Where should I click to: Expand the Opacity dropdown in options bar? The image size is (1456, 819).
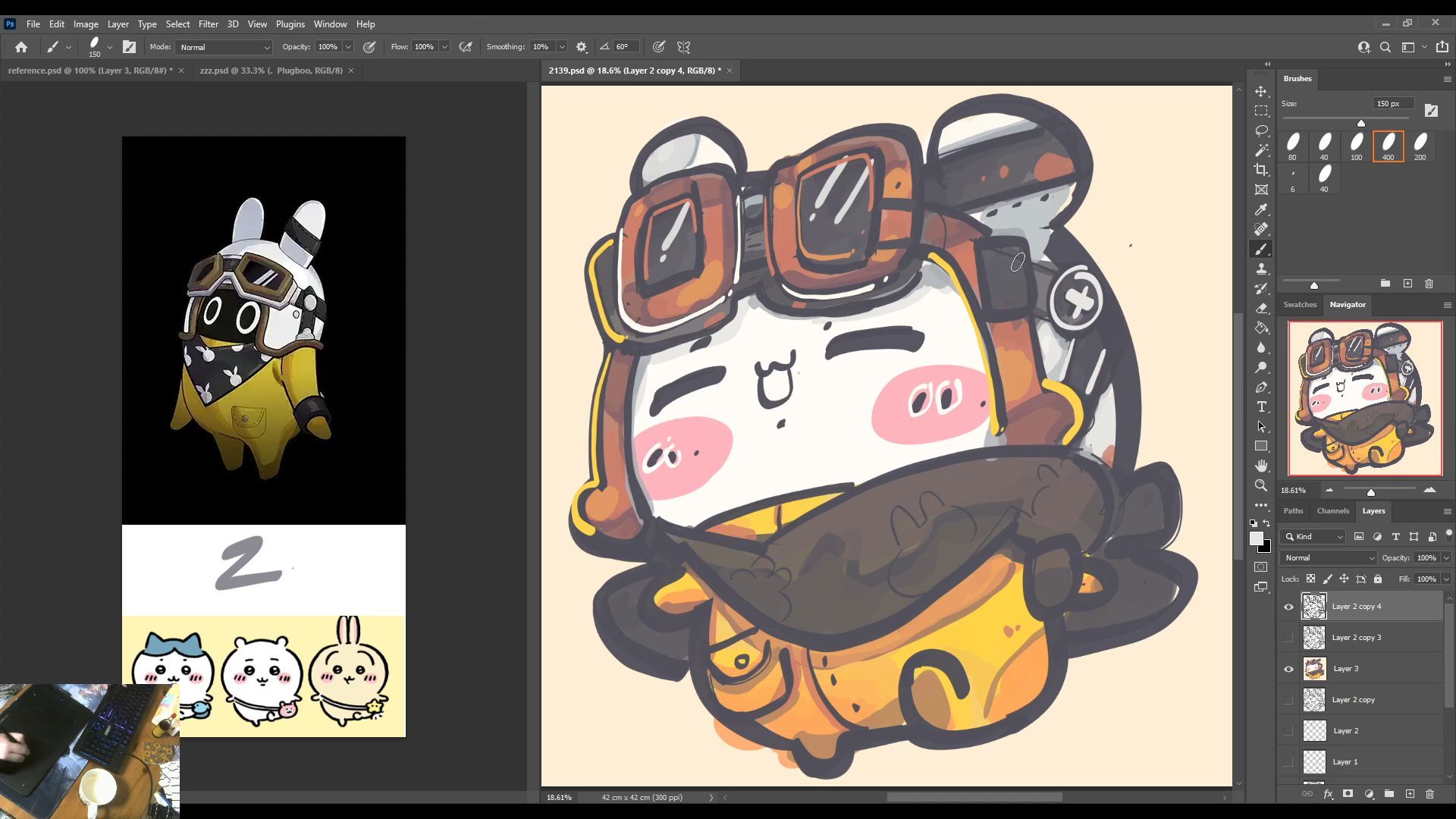point(349,47)
